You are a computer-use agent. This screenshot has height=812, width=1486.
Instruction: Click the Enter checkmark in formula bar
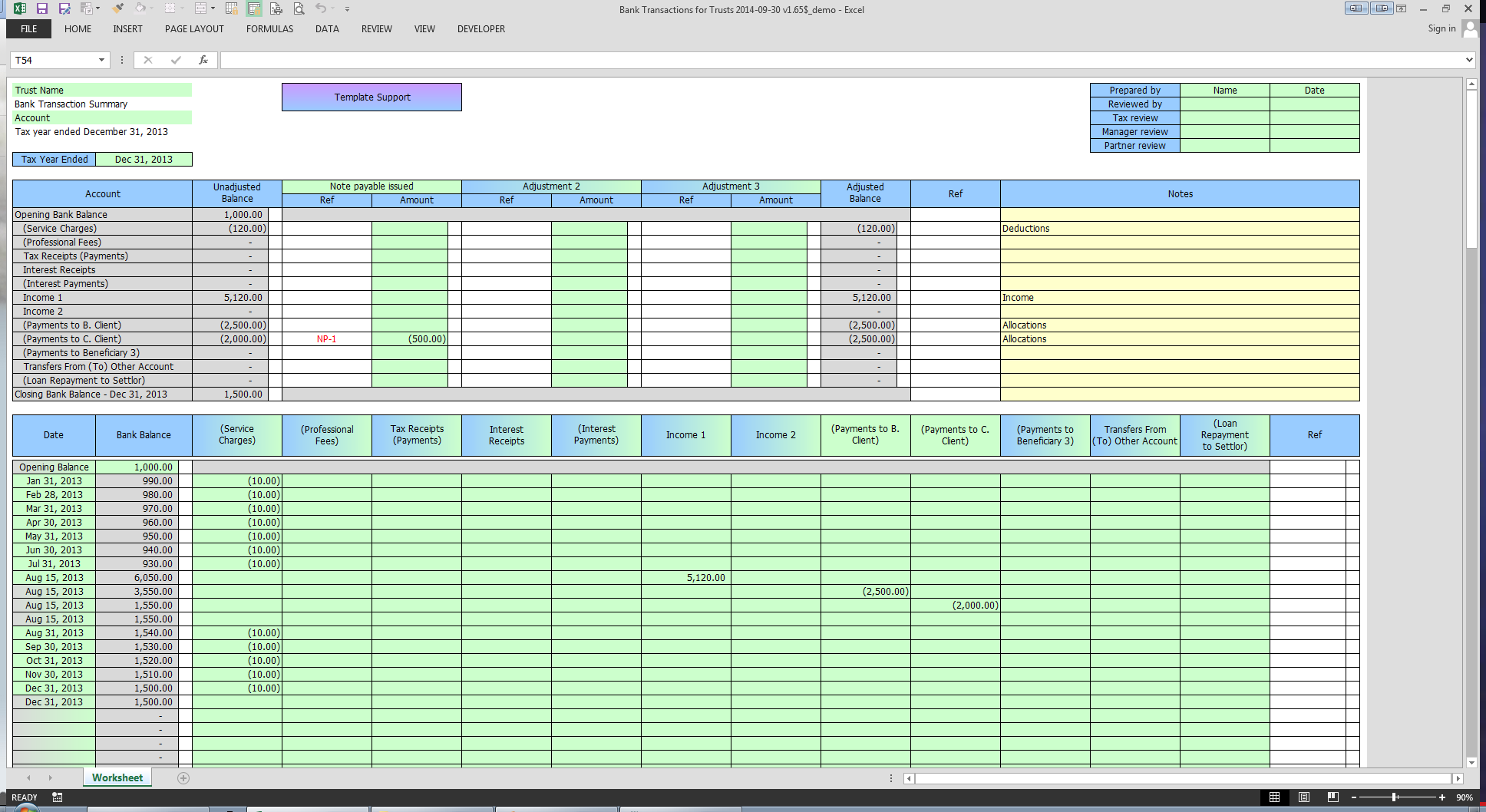click(176, 60)
